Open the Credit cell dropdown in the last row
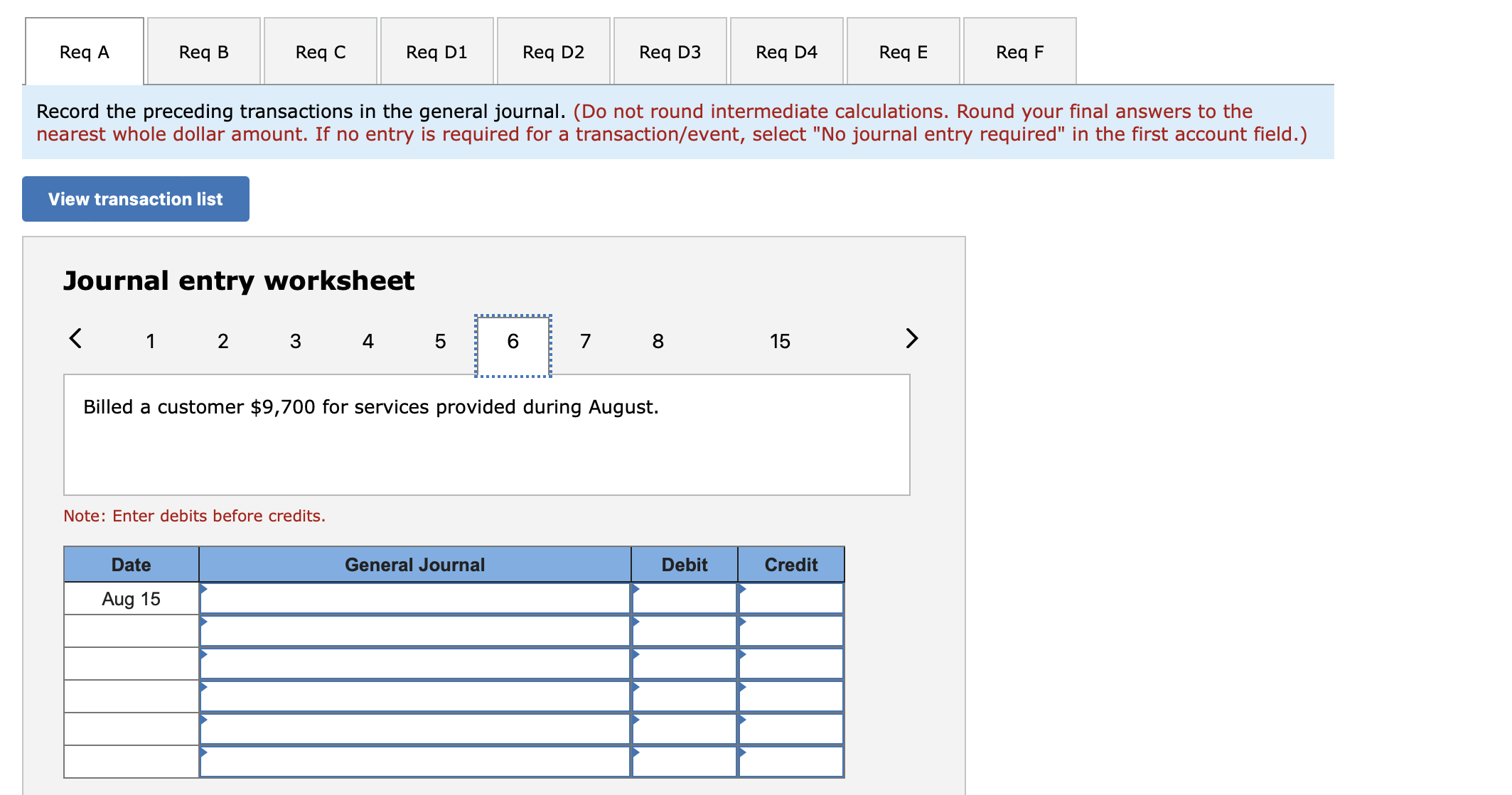The image size is (1512, 795). [741, 759]
